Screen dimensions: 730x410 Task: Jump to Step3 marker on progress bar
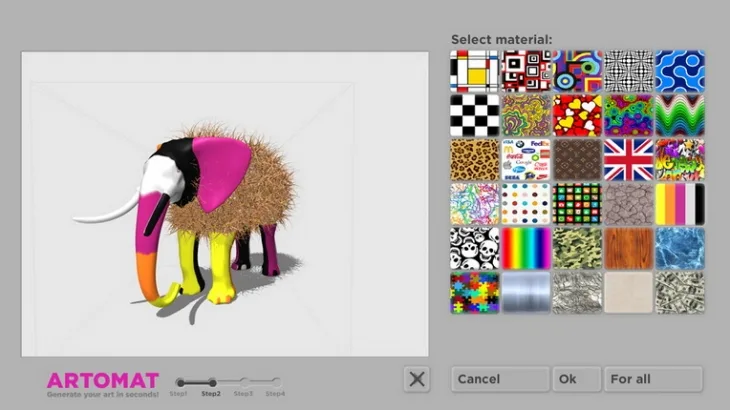244,383
